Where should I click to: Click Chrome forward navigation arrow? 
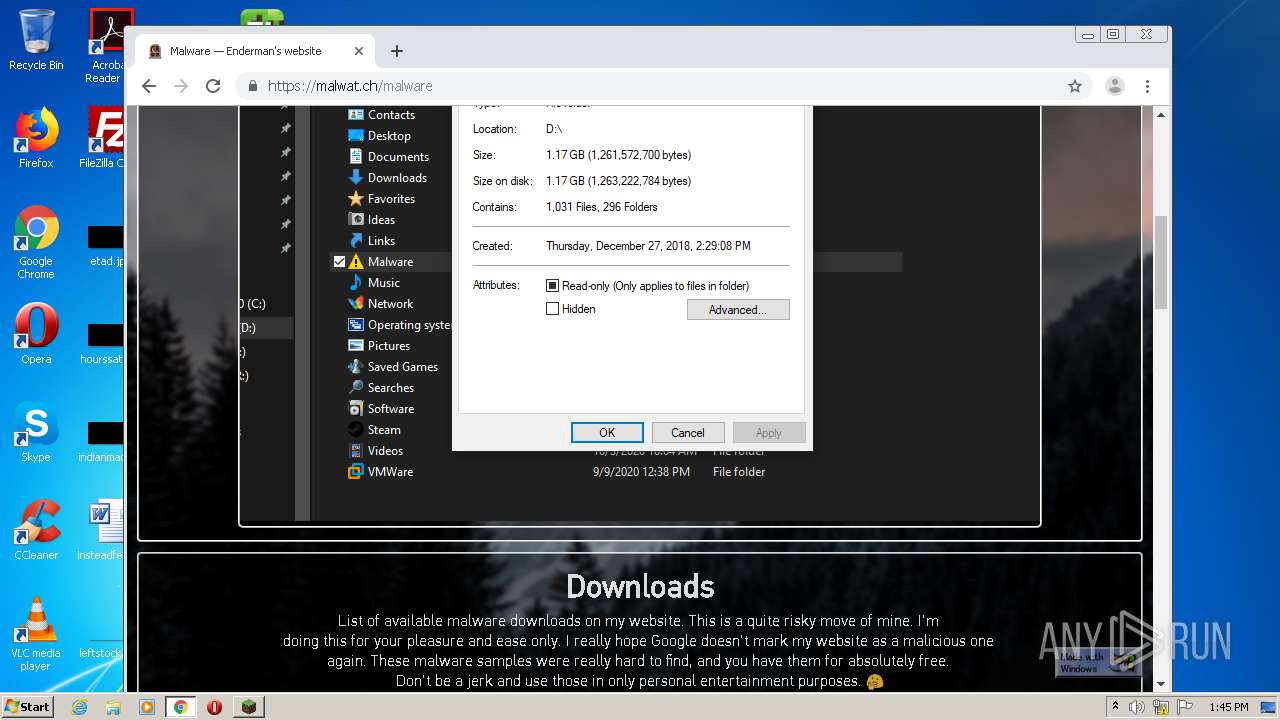[181, 86]
